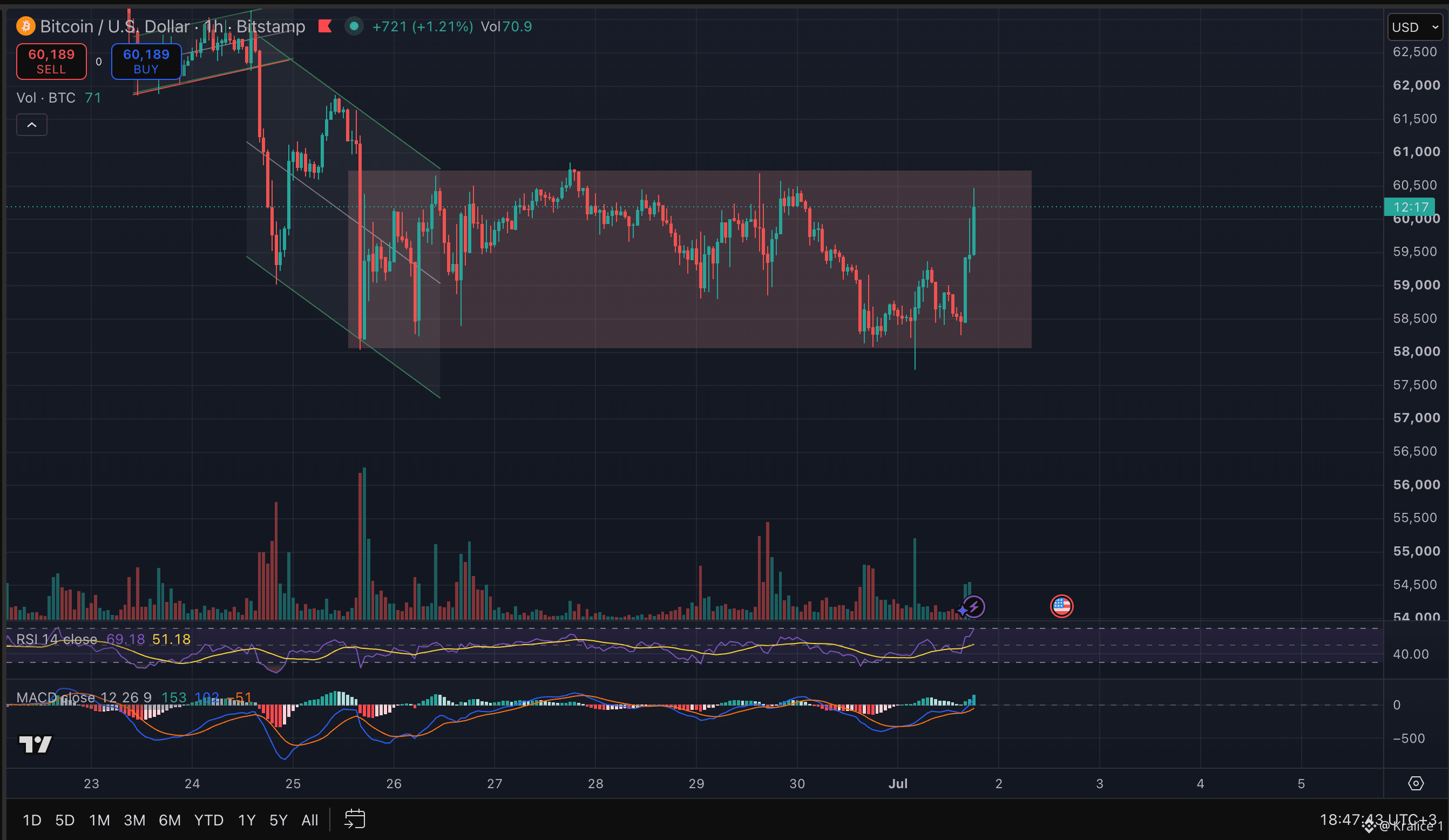Click the 57,000 price scale label
This screenshot has width=1449, height=840.
[x=1416, y=418]
